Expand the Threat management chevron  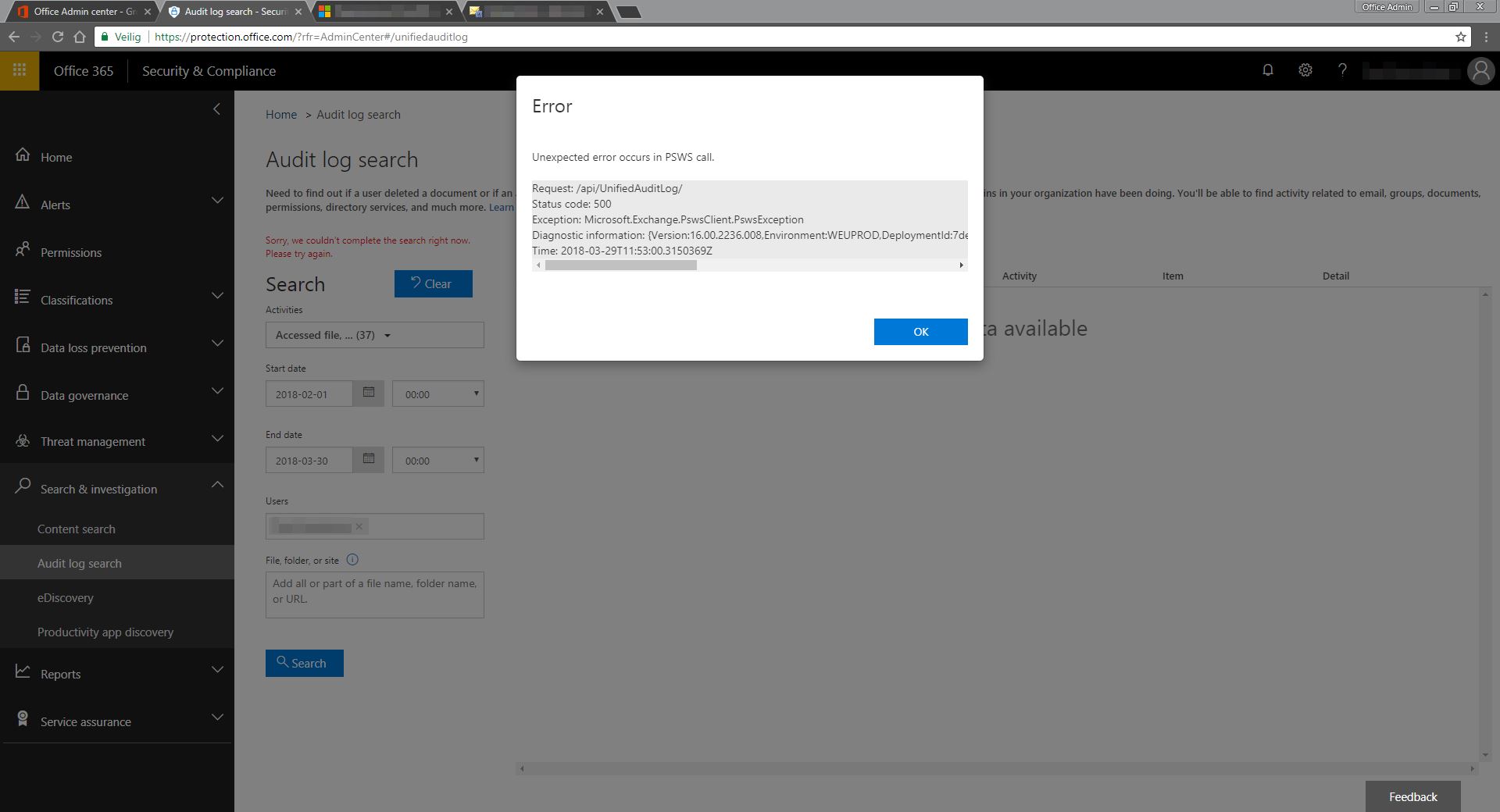tap(217, 439)
